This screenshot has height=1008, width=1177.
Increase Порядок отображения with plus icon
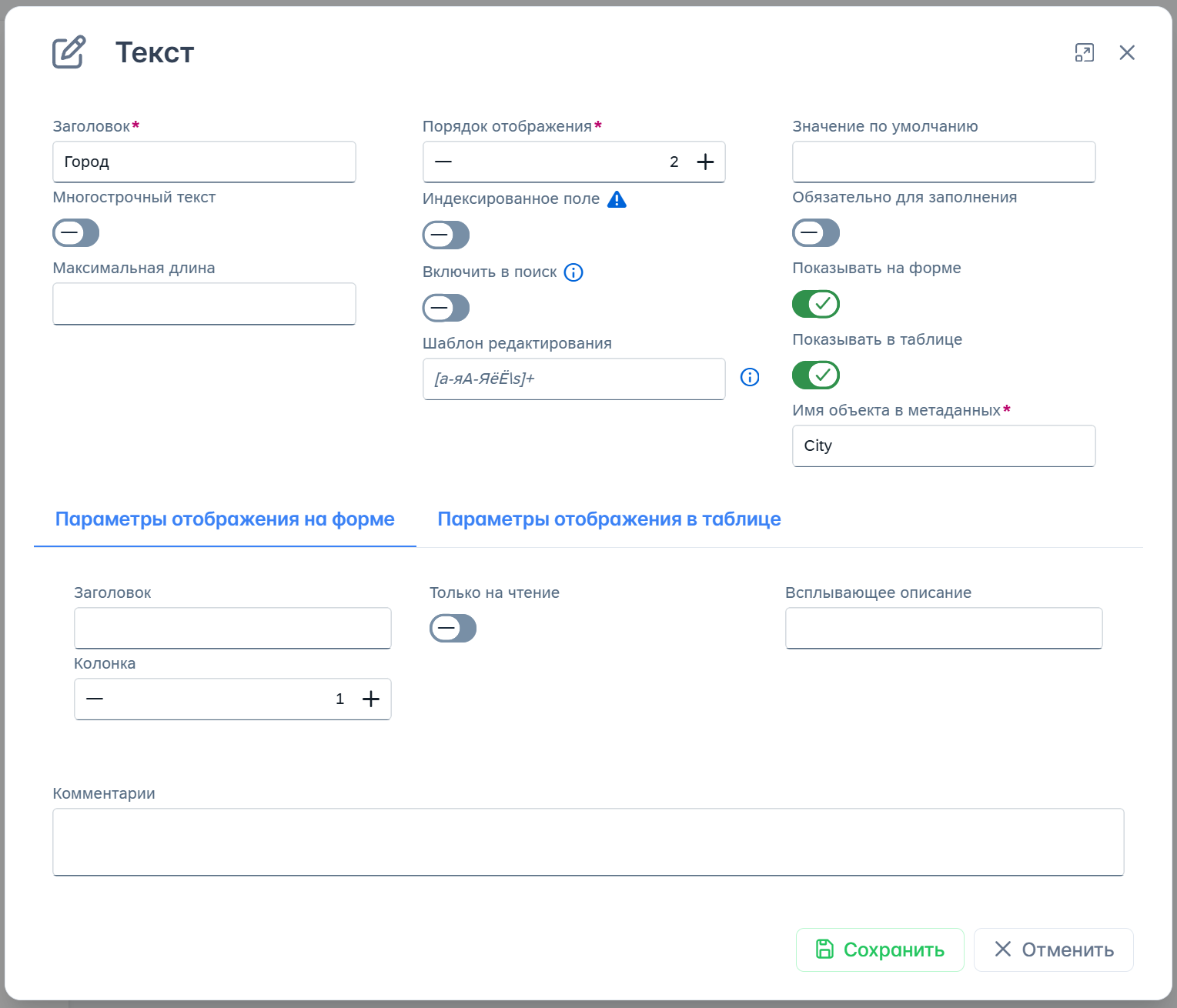(x=705, y=162)
